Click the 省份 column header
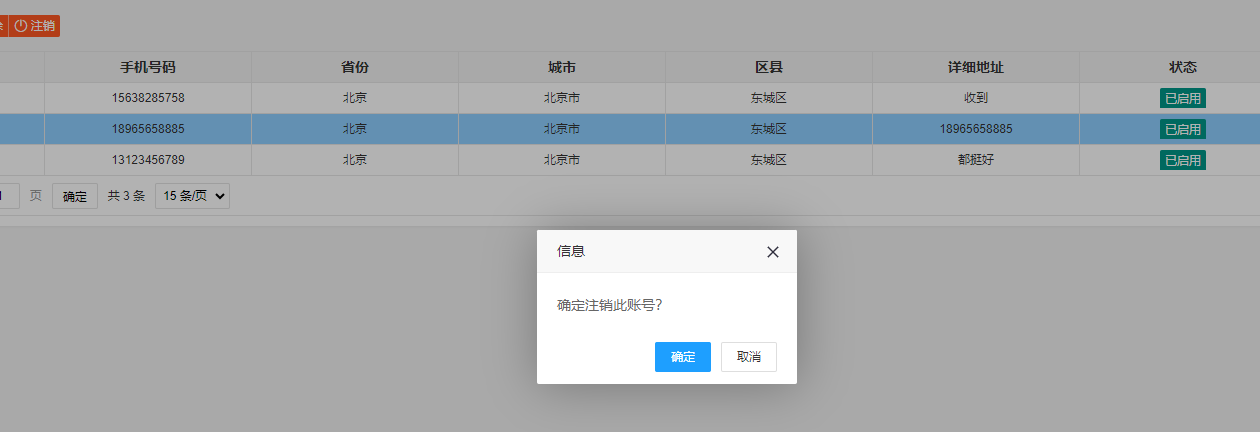This screenshot has height=432, width=1260. pos(355,67)
